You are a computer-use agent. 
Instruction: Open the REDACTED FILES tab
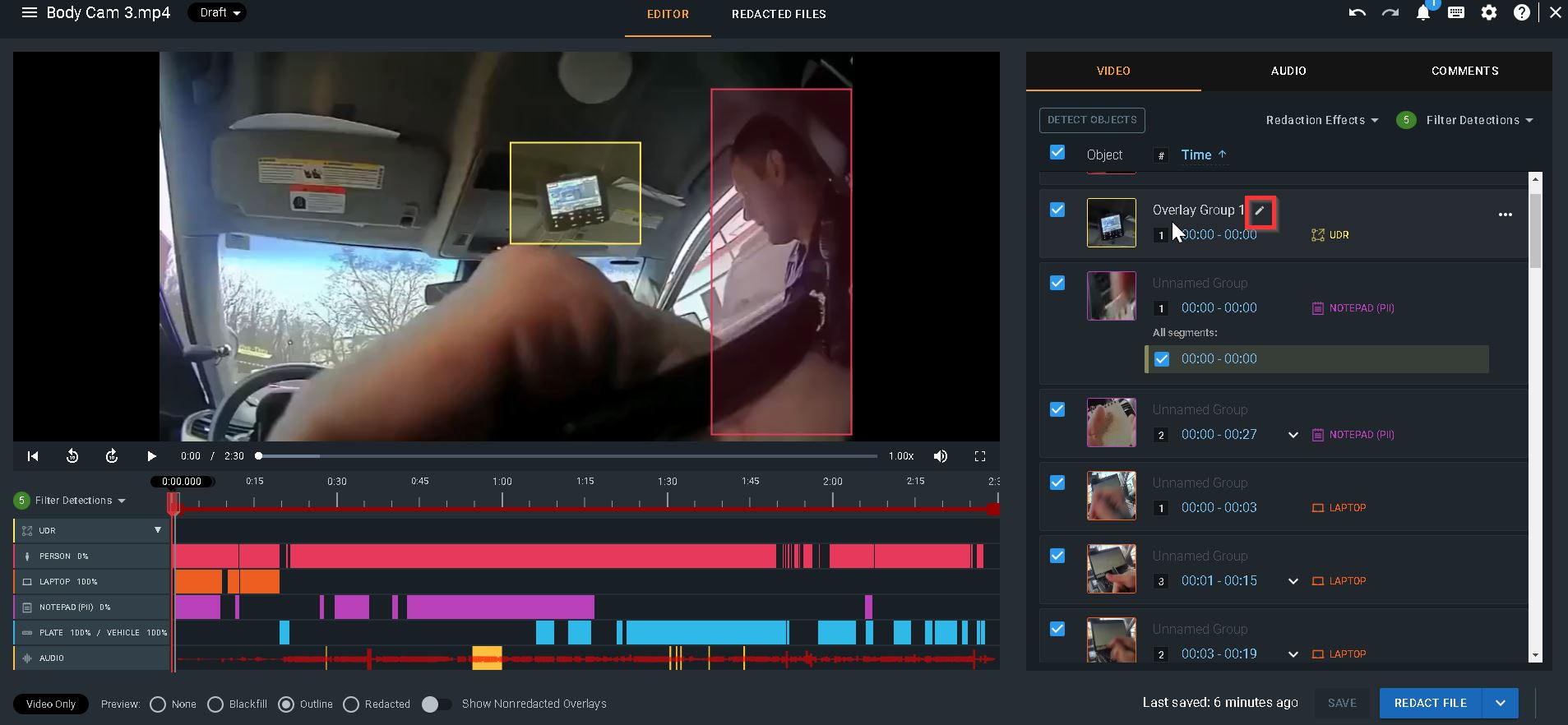[778, 14]
